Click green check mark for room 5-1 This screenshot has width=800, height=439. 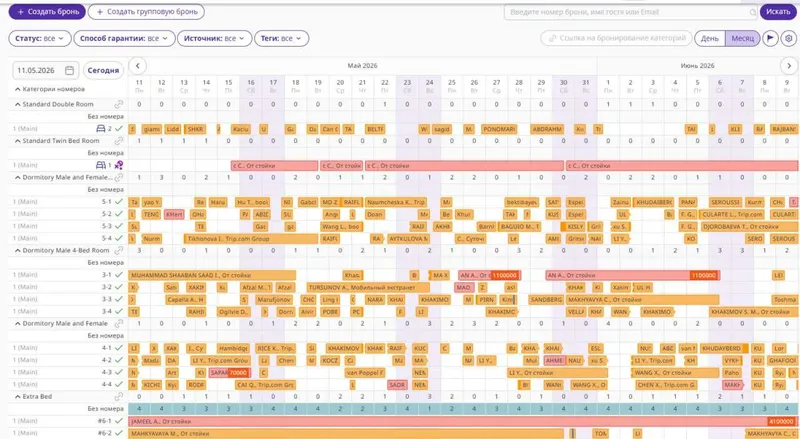tap(119, 202)
